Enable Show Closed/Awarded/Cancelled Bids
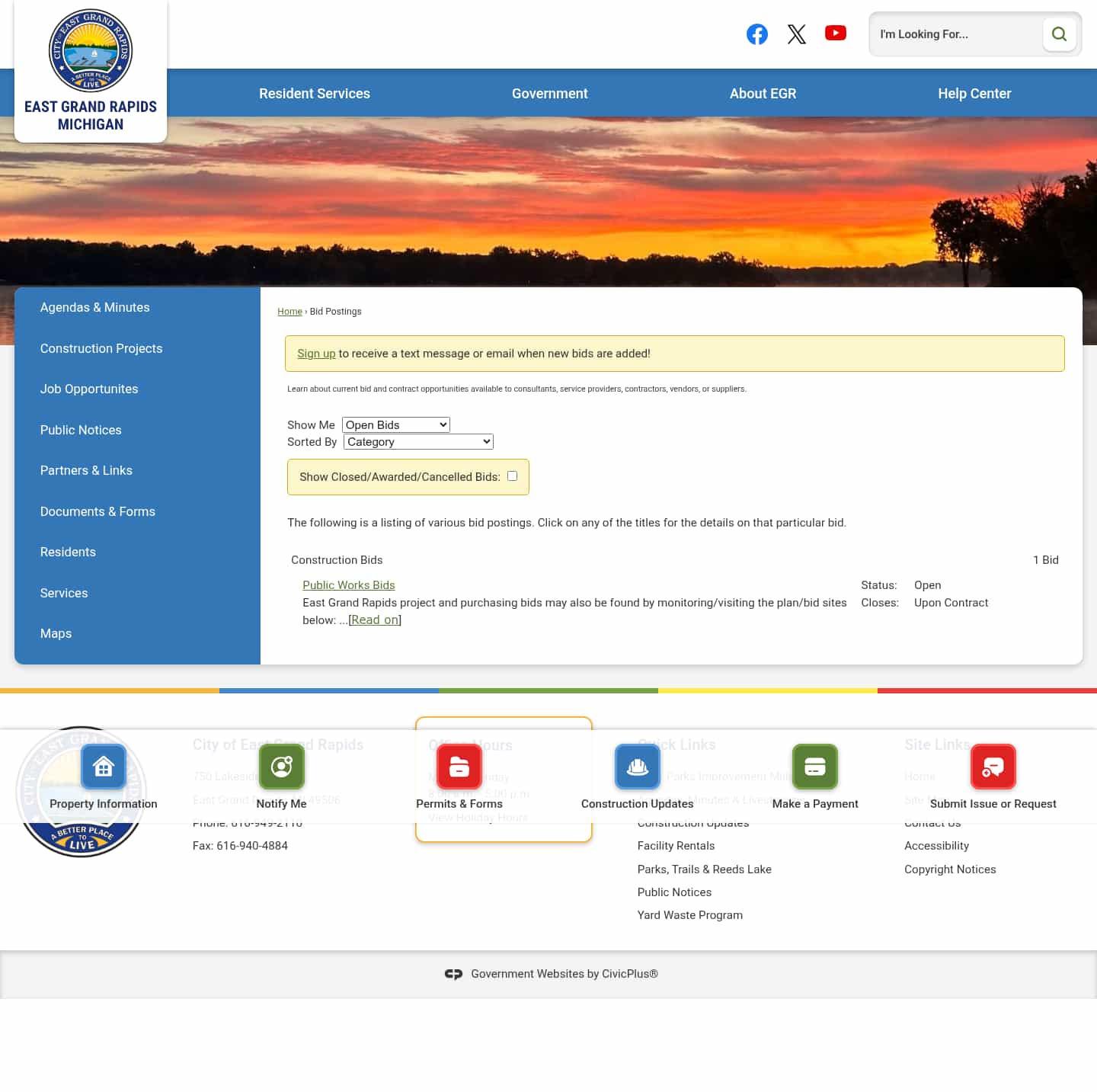 point(512,475)
